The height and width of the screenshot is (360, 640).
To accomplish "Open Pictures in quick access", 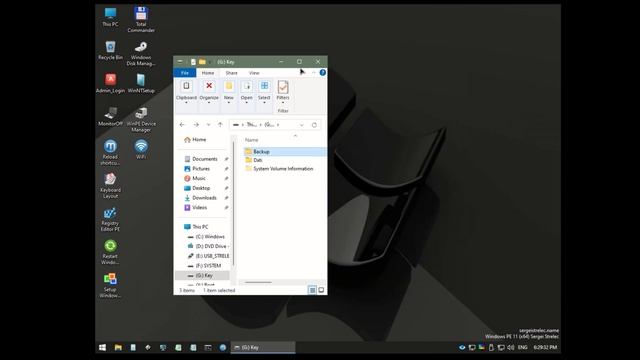I will click(201, 169).
